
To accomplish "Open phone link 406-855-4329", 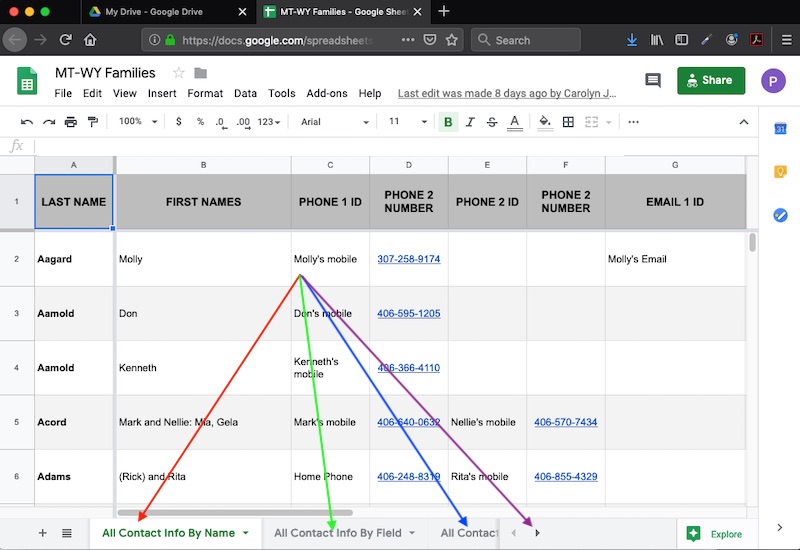I will [566, 477].
